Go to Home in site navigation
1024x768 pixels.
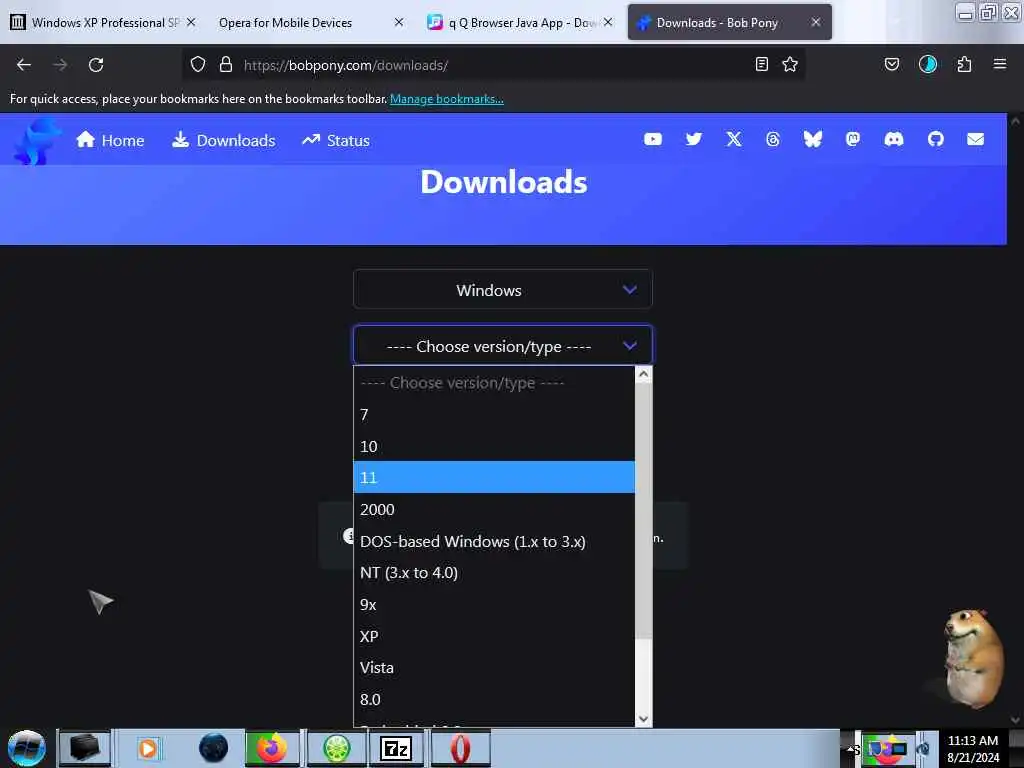click(110, 140)
